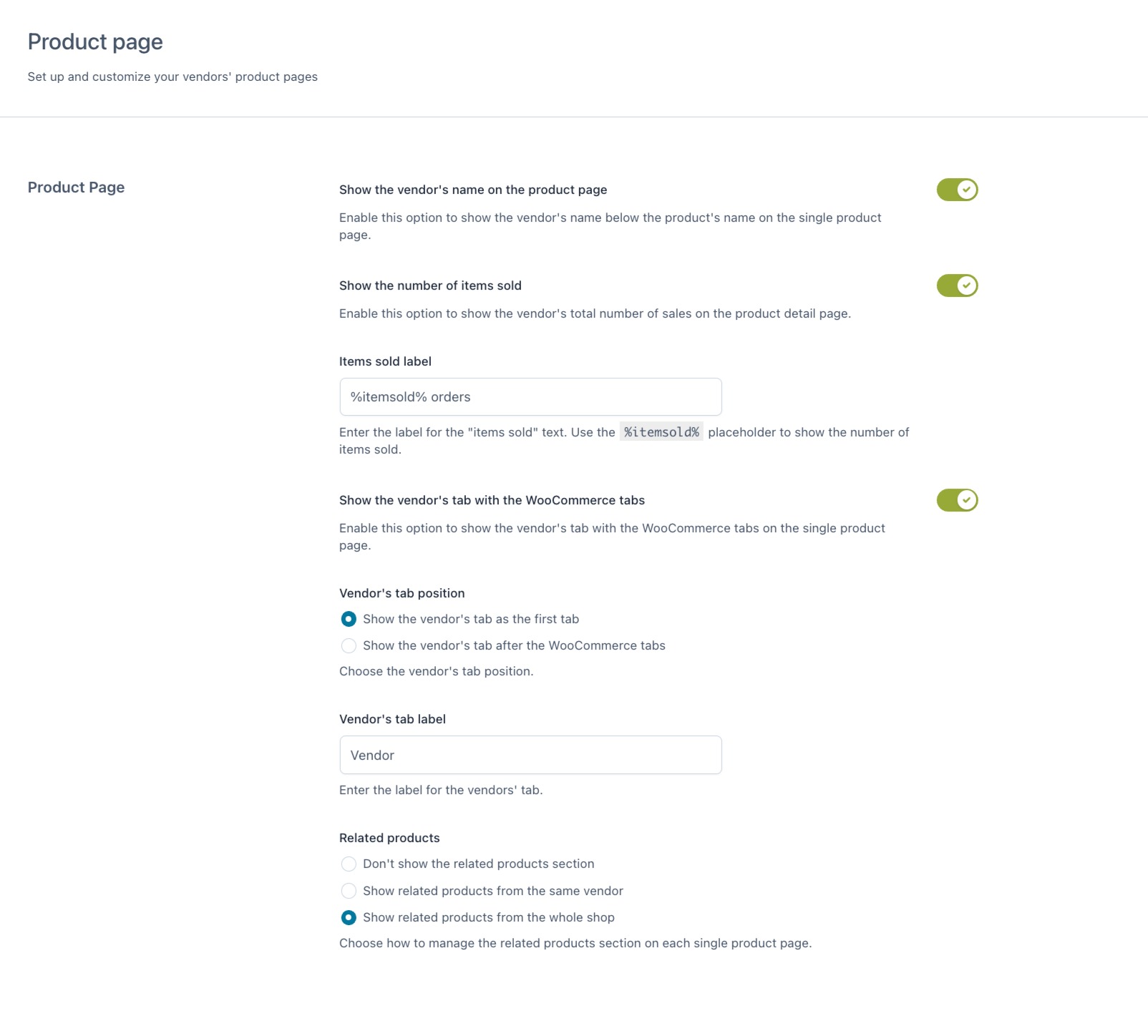
Task: Click the Items sold label text field
Action: click(530, 397)
